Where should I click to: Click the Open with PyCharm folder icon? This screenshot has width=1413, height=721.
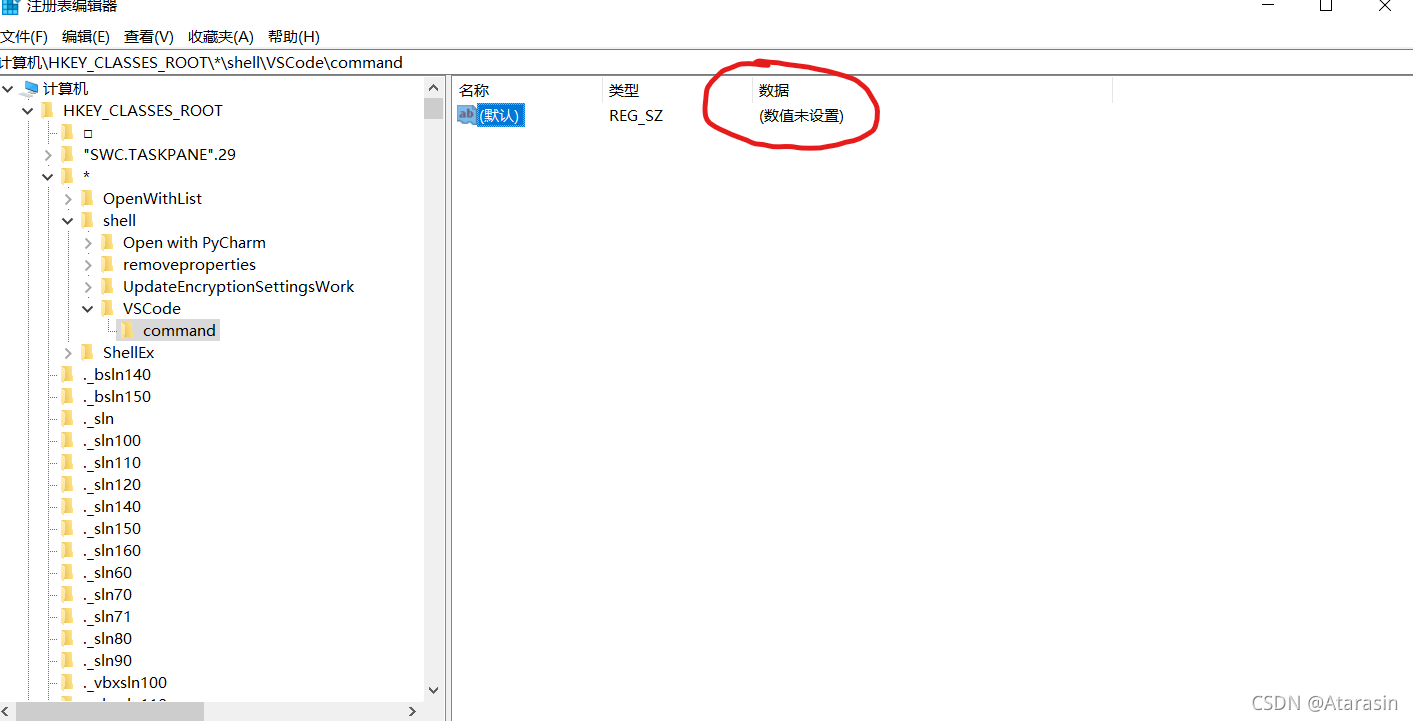tap(107, 243)
